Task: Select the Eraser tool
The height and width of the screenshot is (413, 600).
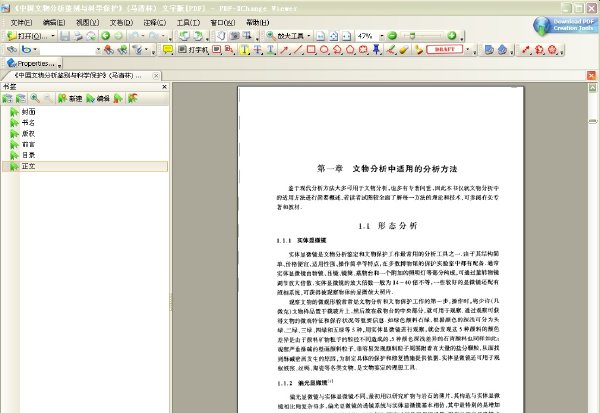Action: (x=403, y=50)
